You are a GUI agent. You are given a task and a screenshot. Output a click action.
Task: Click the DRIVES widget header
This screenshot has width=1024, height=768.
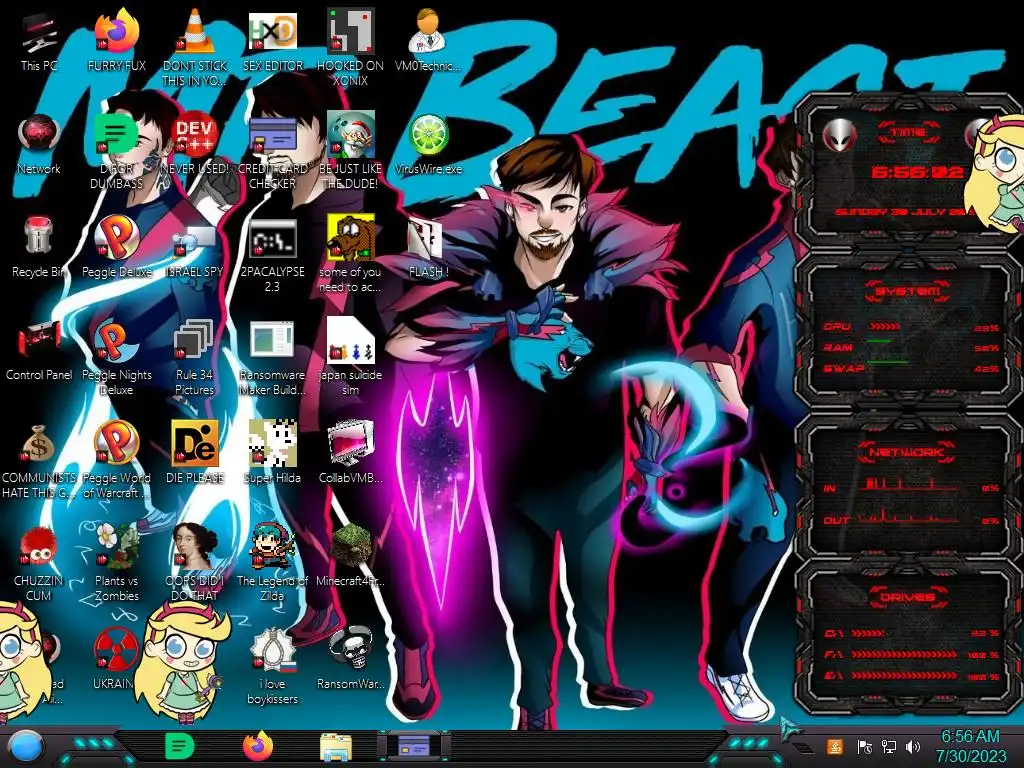(907, 597)
